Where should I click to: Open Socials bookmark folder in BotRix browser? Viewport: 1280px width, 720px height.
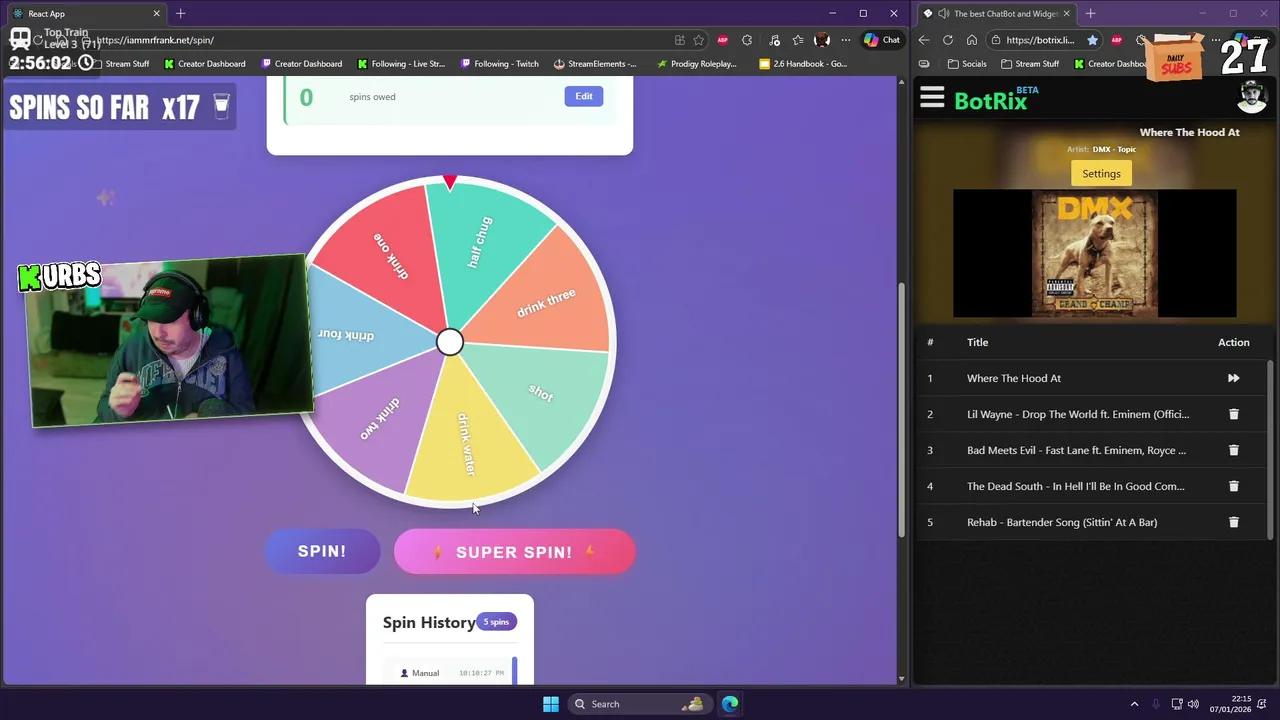pos(966,64)
